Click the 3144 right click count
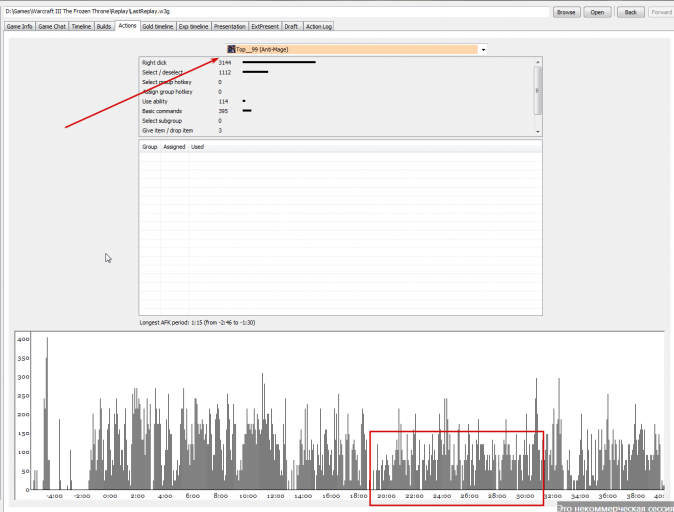 coord(224,62)
